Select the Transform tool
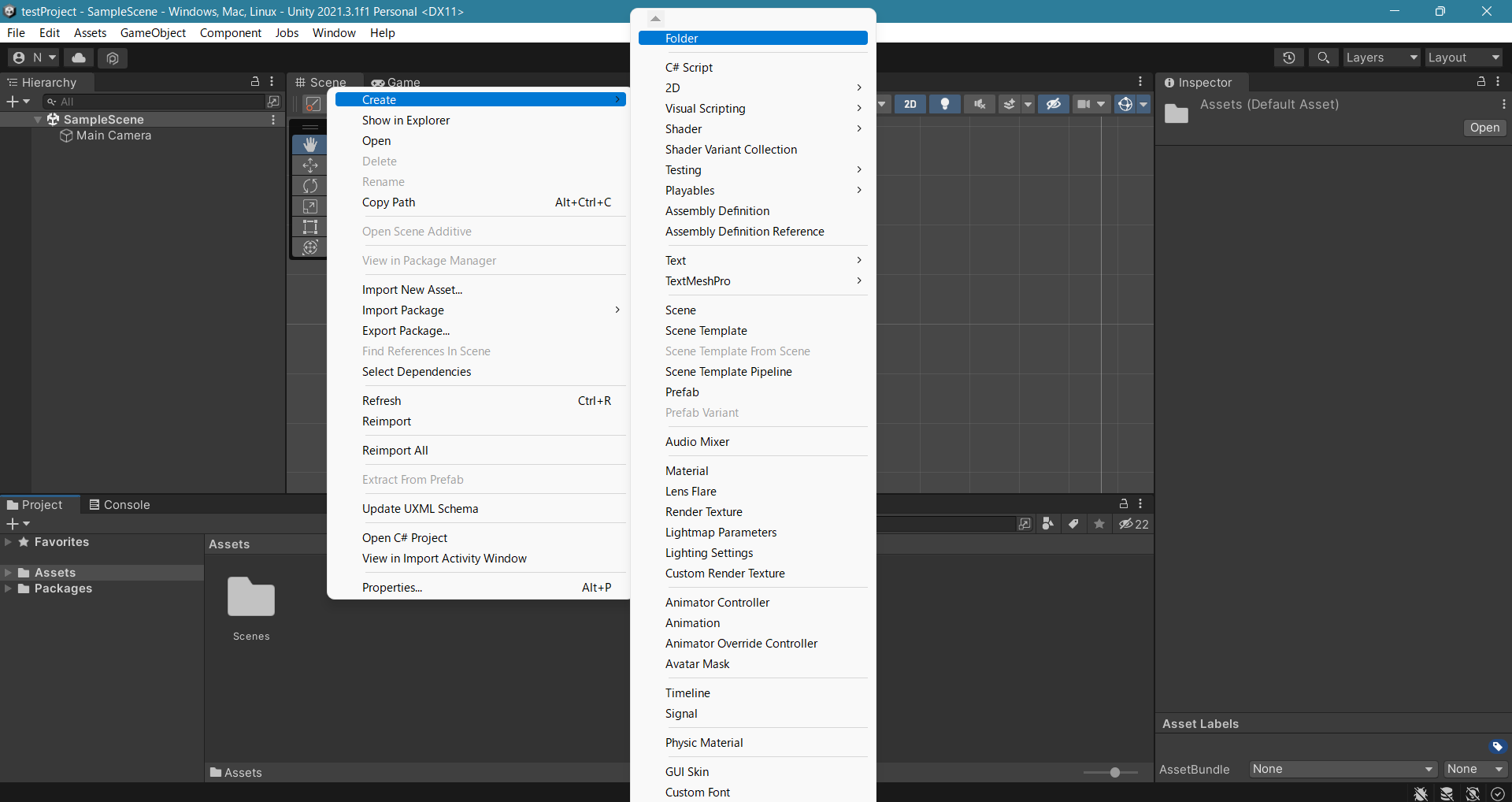The width and height of the screenshot is (1512, 802). (x=310, y=247)
